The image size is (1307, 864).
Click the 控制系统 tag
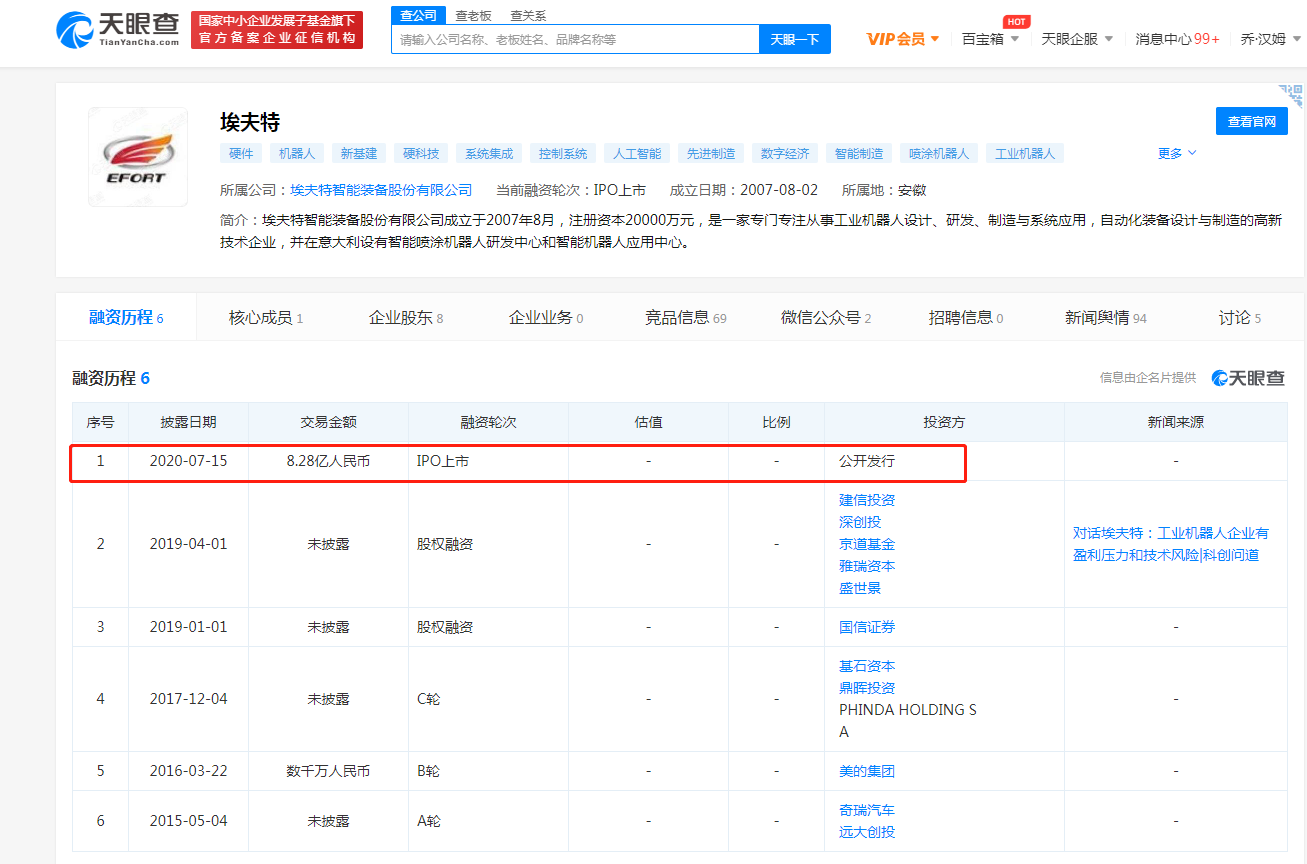[563, 154]
